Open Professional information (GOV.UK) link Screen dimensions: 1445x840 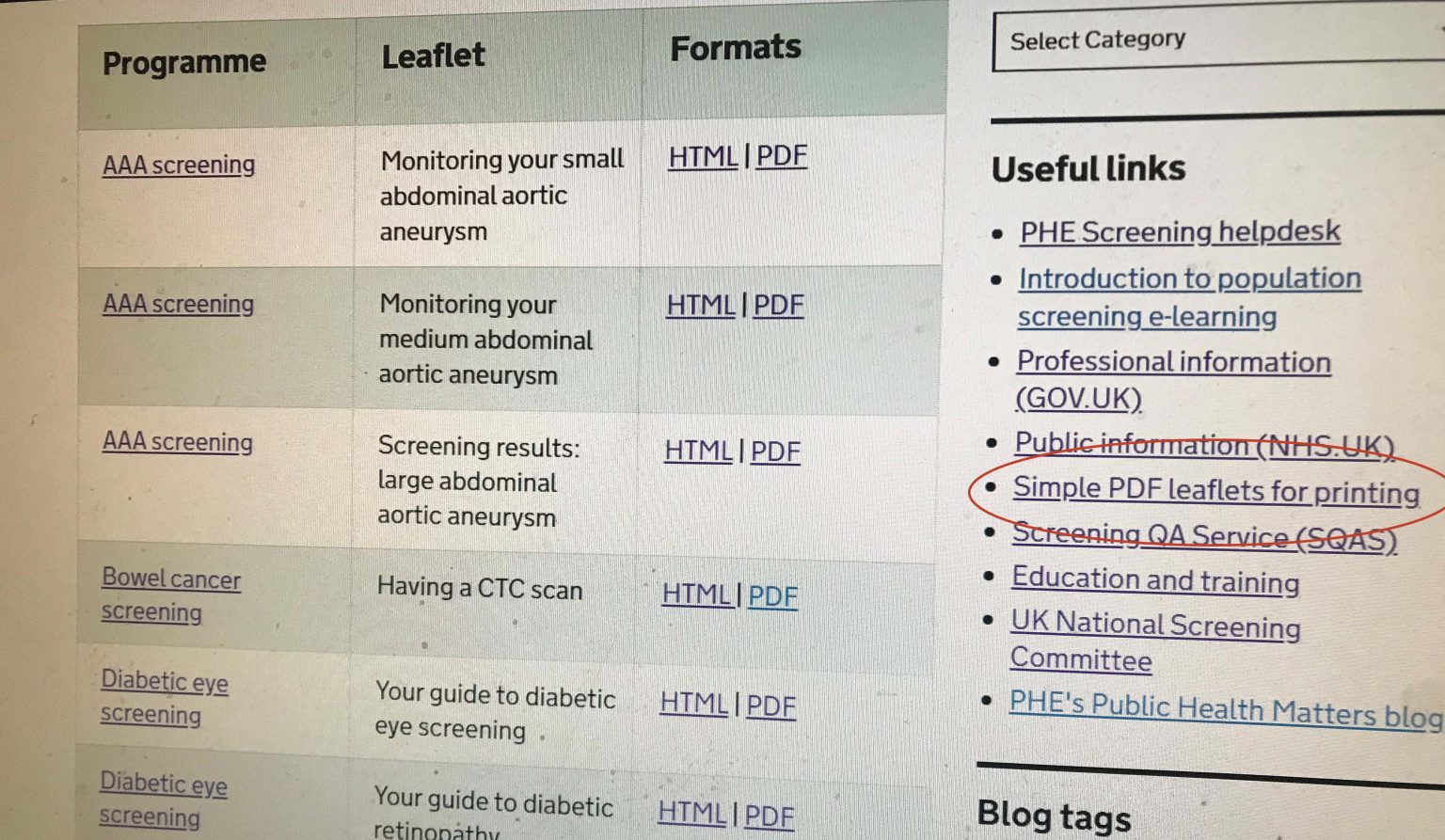(1173, 362)
